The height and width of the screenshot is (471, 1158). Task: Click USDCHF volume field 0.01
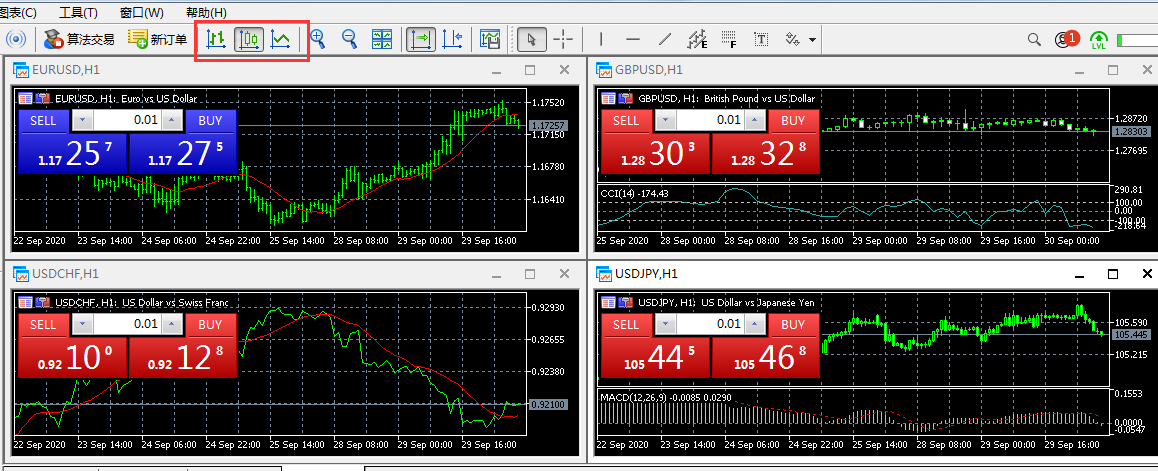(x=127, y=324)
